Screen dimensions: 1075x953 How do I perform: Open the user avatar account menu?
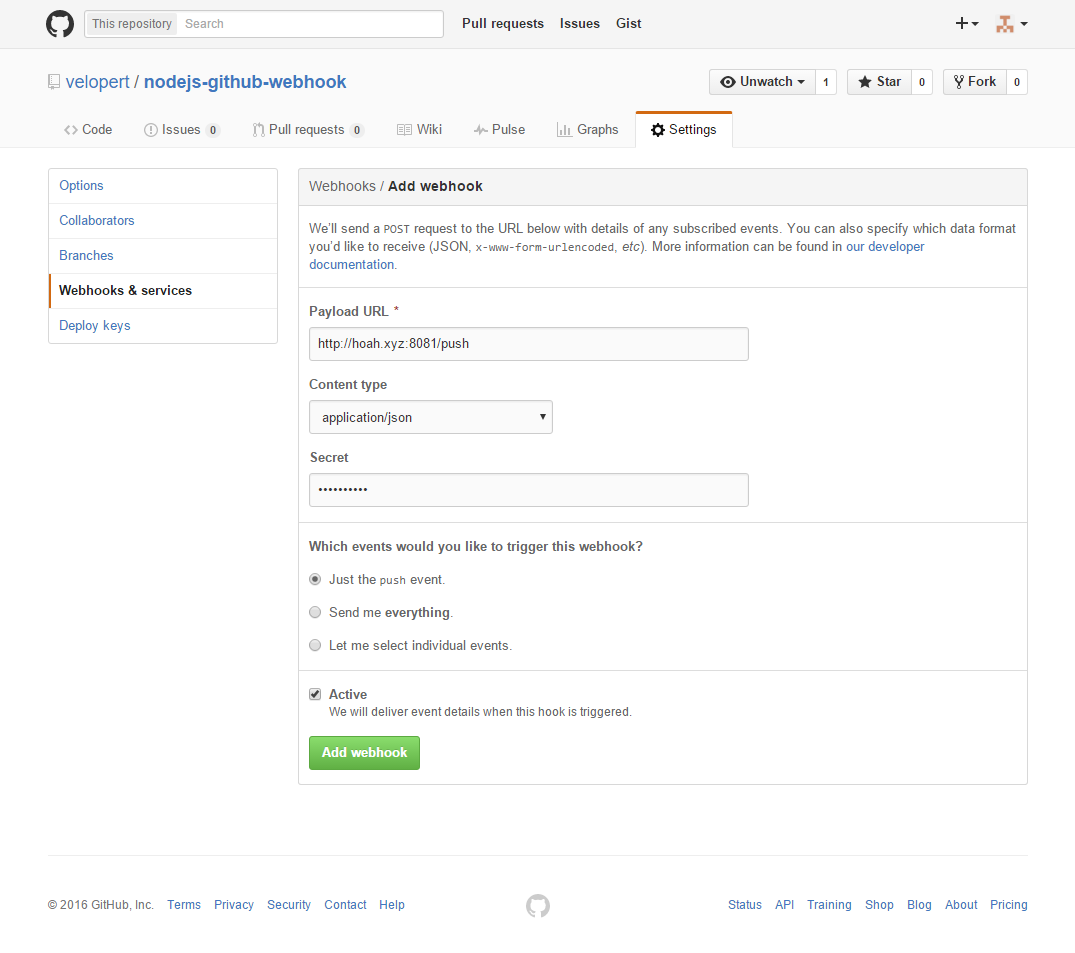click(1011, 24)
